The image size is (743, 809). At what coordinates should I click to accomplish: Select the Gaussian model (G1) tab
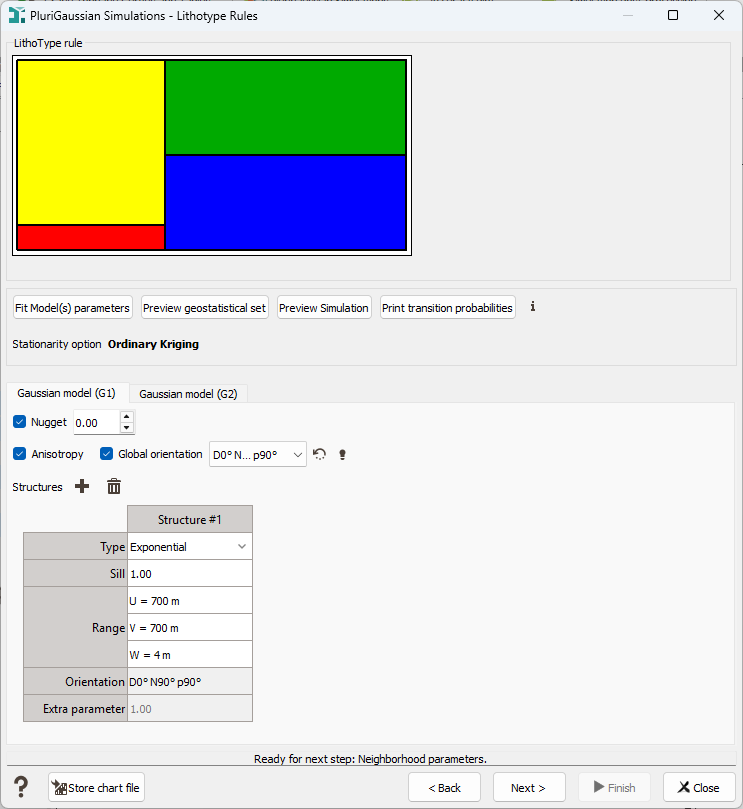pyautogui.click(x=66, y=394)
